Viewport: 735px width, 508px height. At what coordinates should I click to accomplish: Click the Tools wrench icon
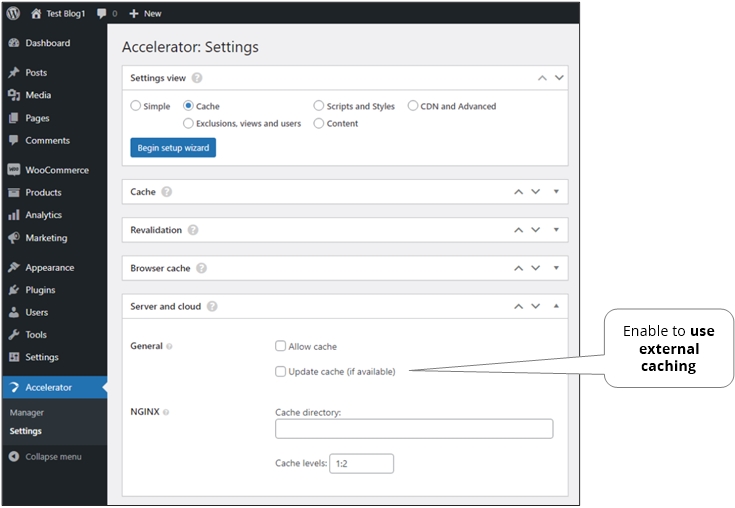14,335
